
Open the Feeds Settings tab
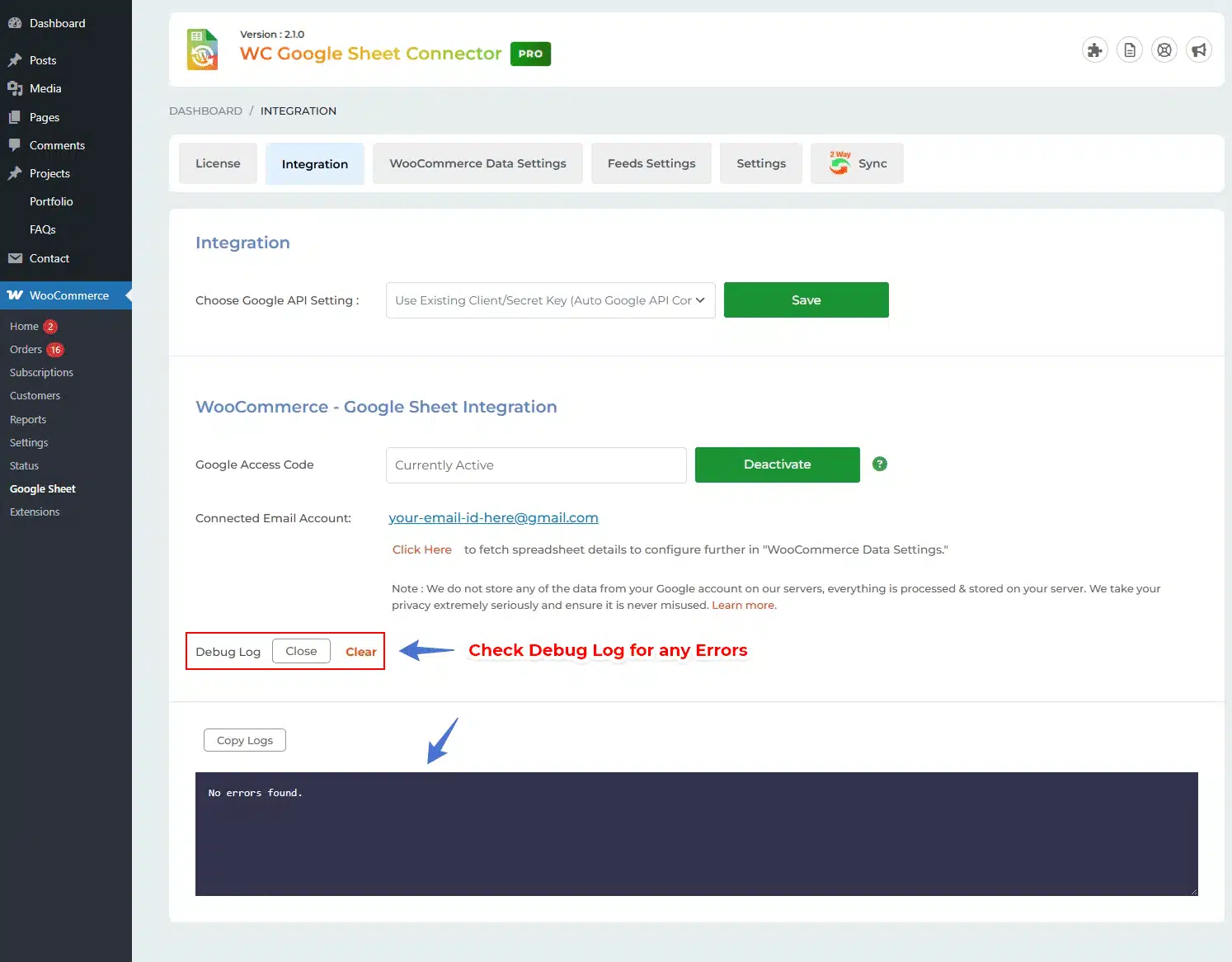click(651, 163)
